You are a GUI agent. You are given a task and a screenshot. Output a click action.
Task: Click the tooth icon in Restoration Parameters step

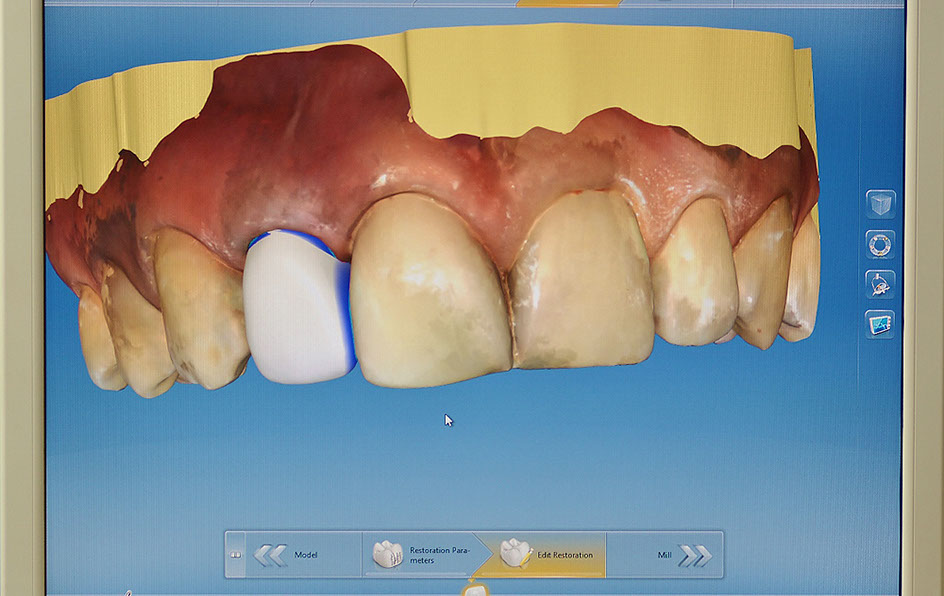(387, 554)
